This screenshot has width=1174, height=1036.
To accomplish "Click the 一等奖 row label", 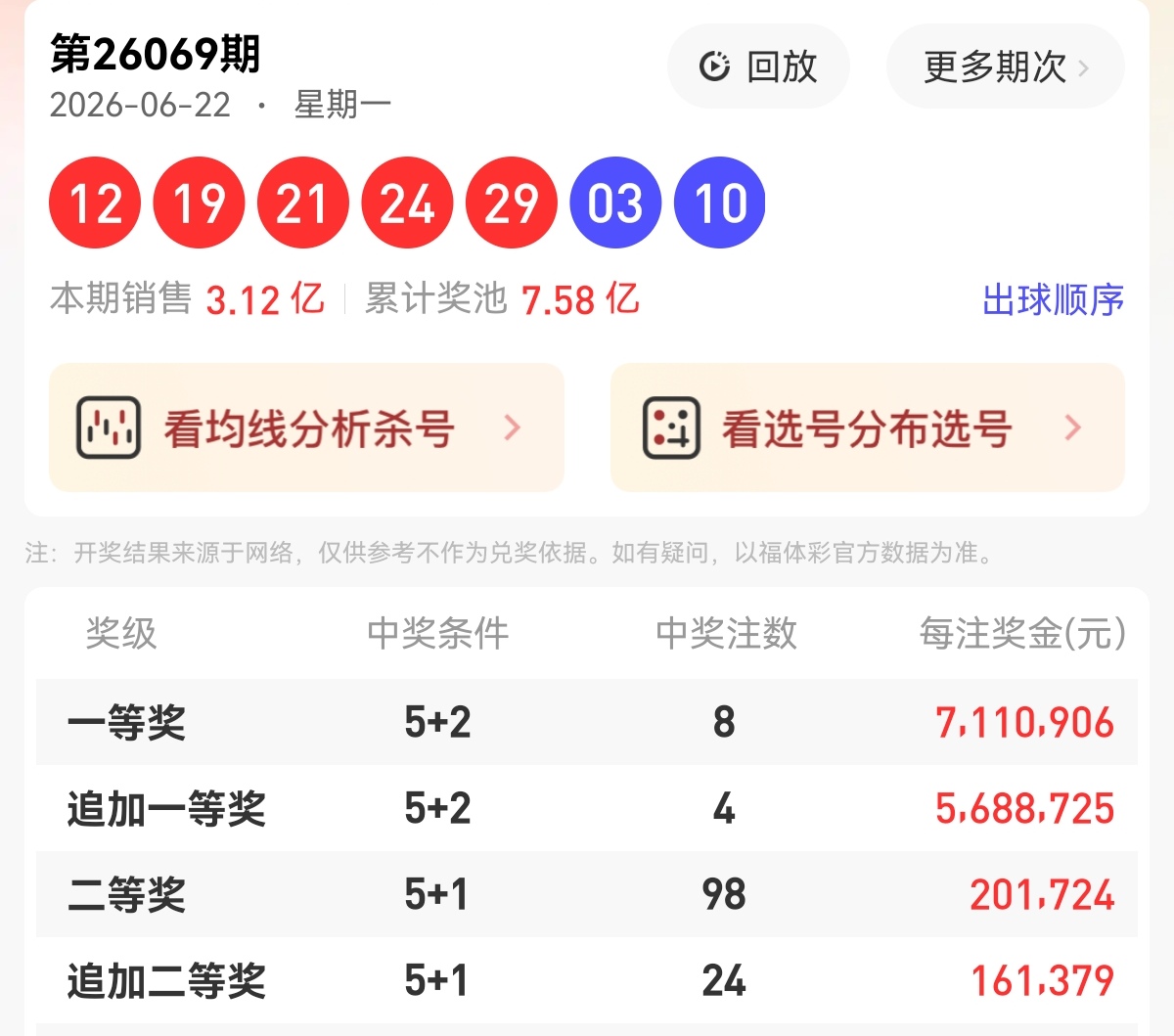I will (126, 723).
